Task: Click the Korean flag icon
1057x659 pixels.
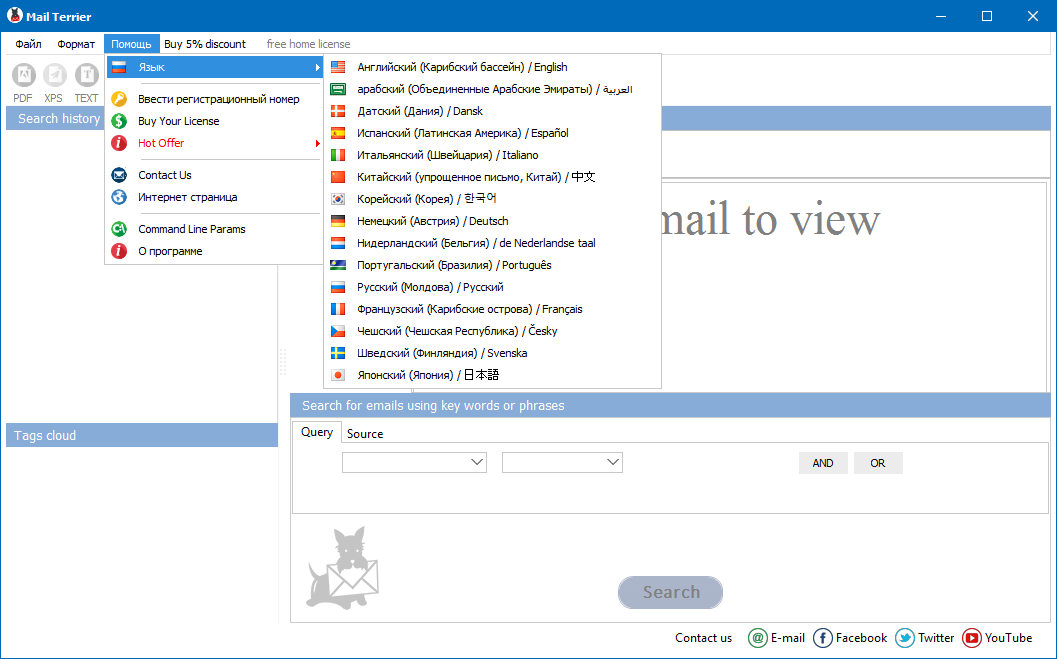Action: 338,199
